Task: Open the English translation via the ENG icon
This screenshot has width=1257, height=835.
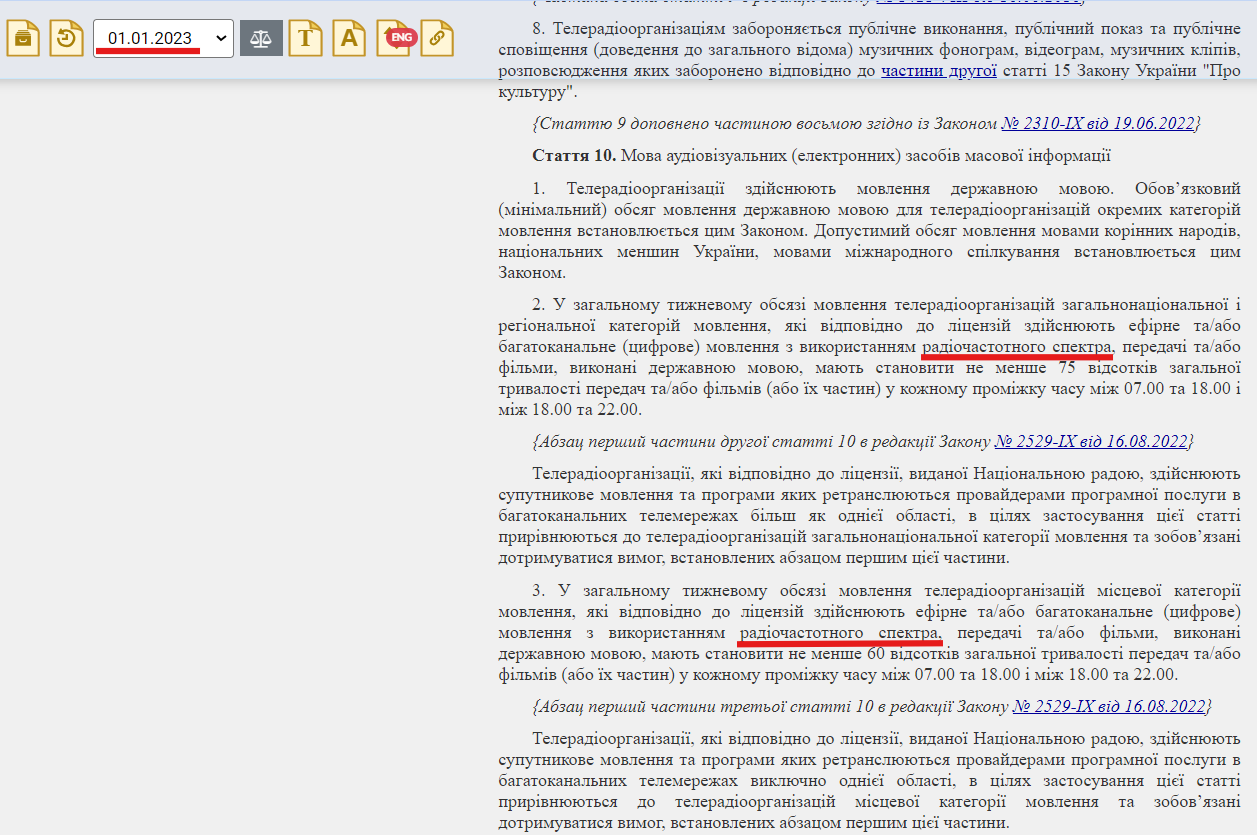Action: [x=394, y=37]
